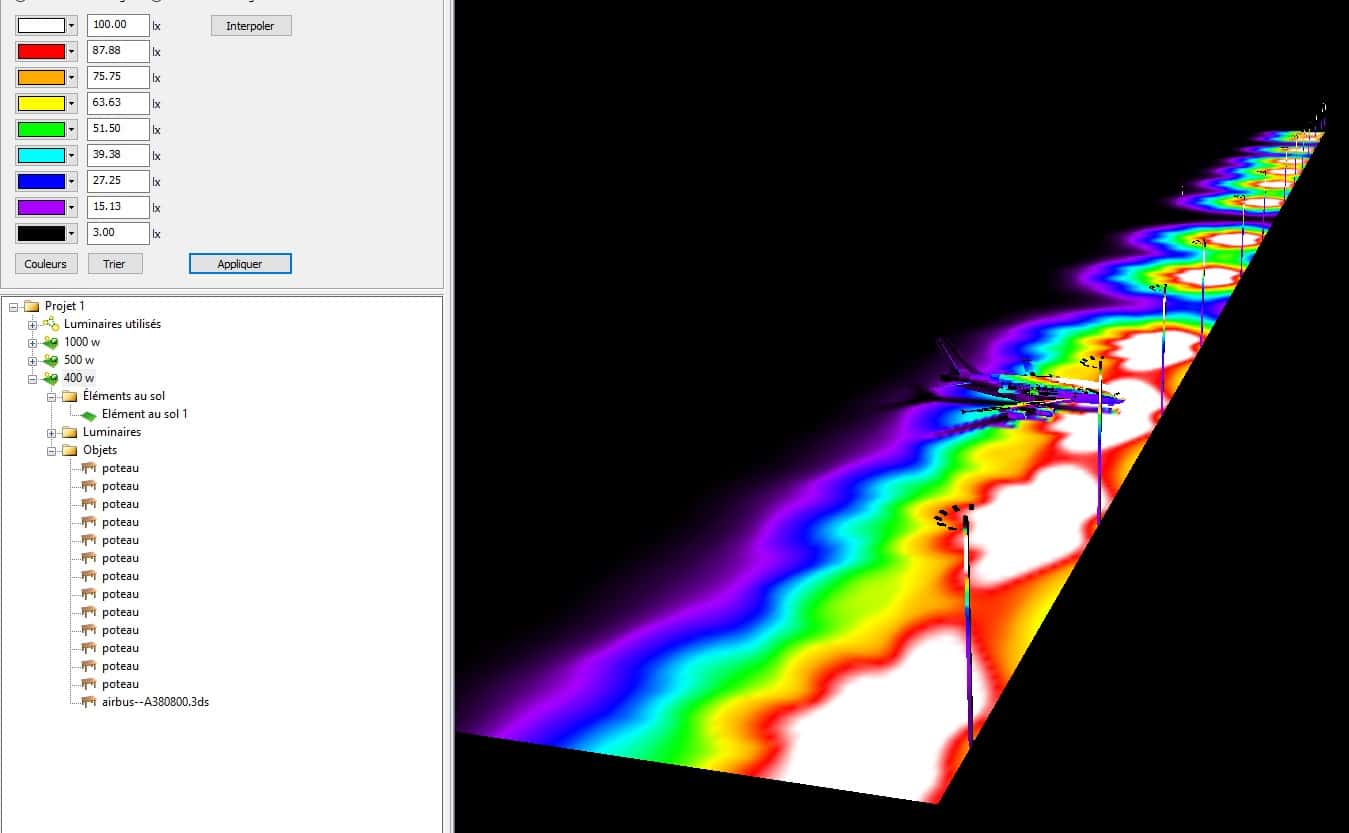Collapse the 400 w tree node

point(33,378)
